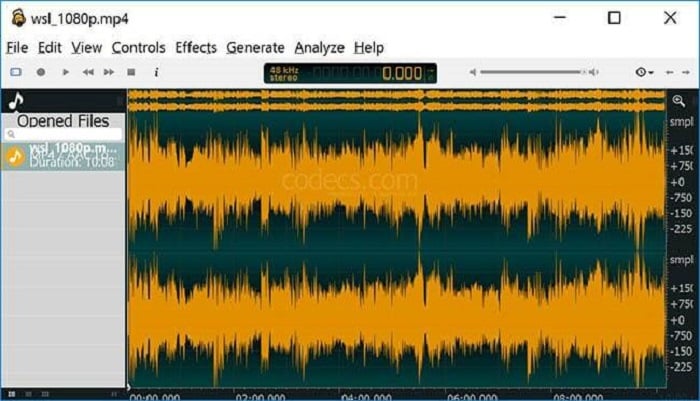Open file info with the i icon
The height and width of the screenshot is (401, 700).
click(x=156, y=72)
